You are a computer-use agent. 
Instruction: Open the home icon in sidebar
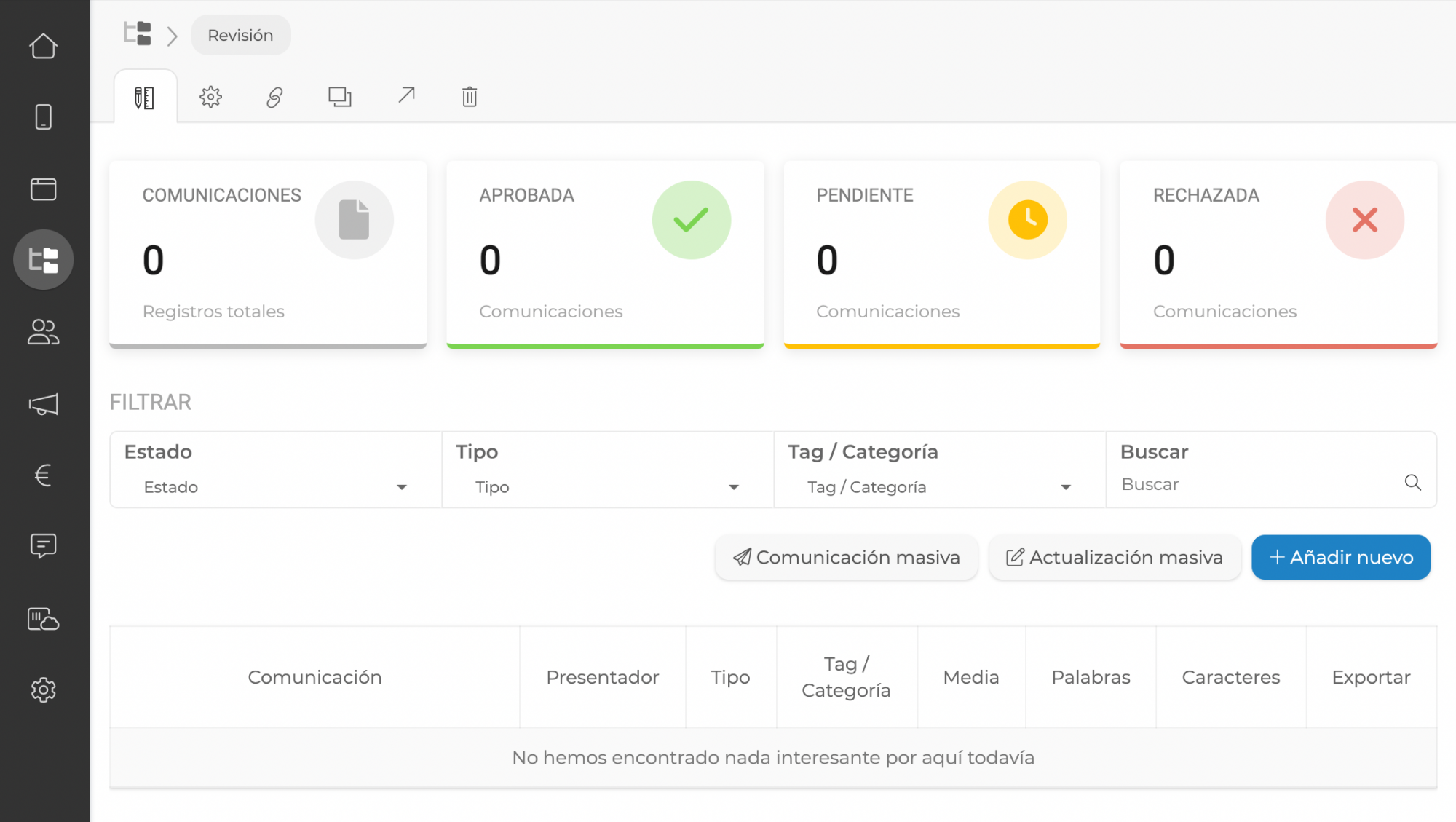43,46
